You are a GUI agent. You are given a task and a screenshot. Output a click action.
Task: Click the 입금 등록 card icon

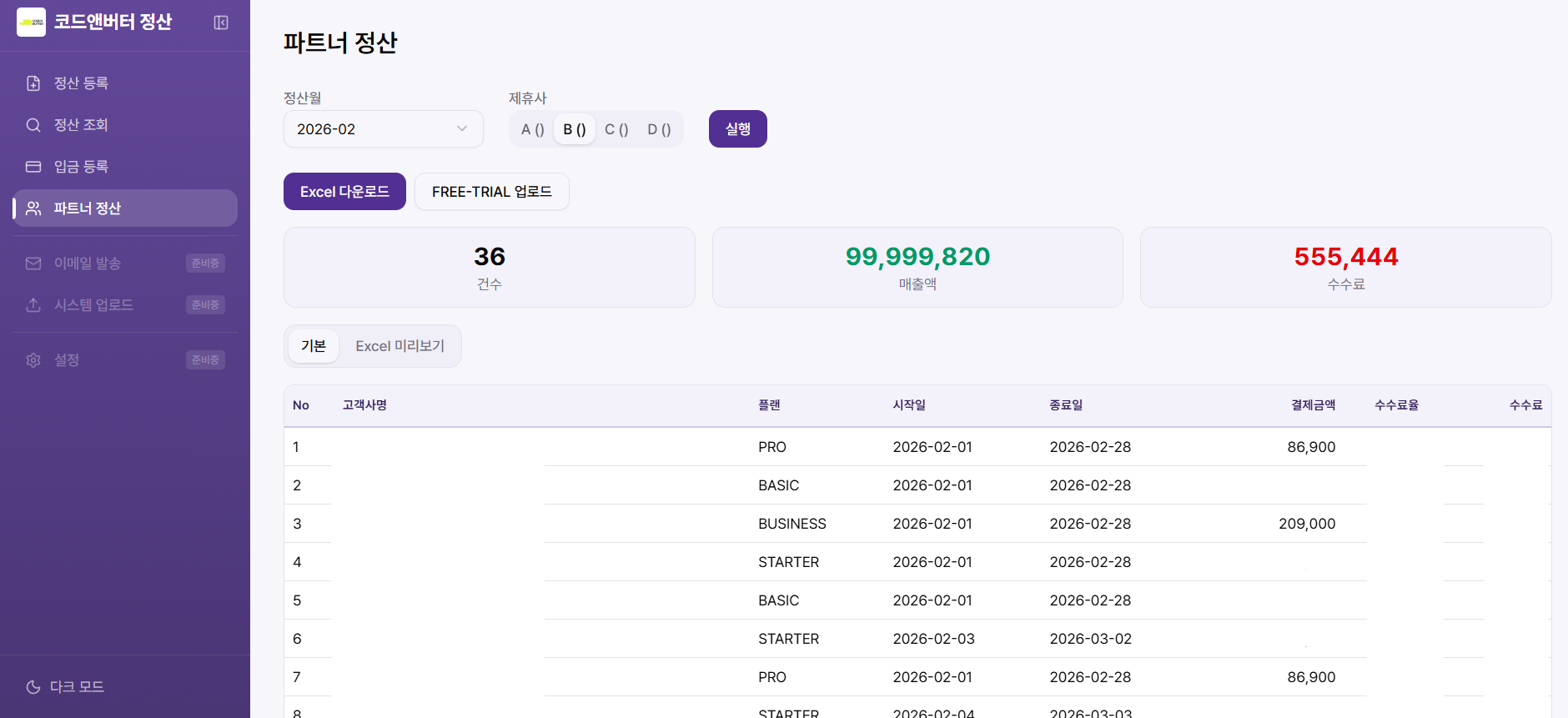(x=33, y=167)
